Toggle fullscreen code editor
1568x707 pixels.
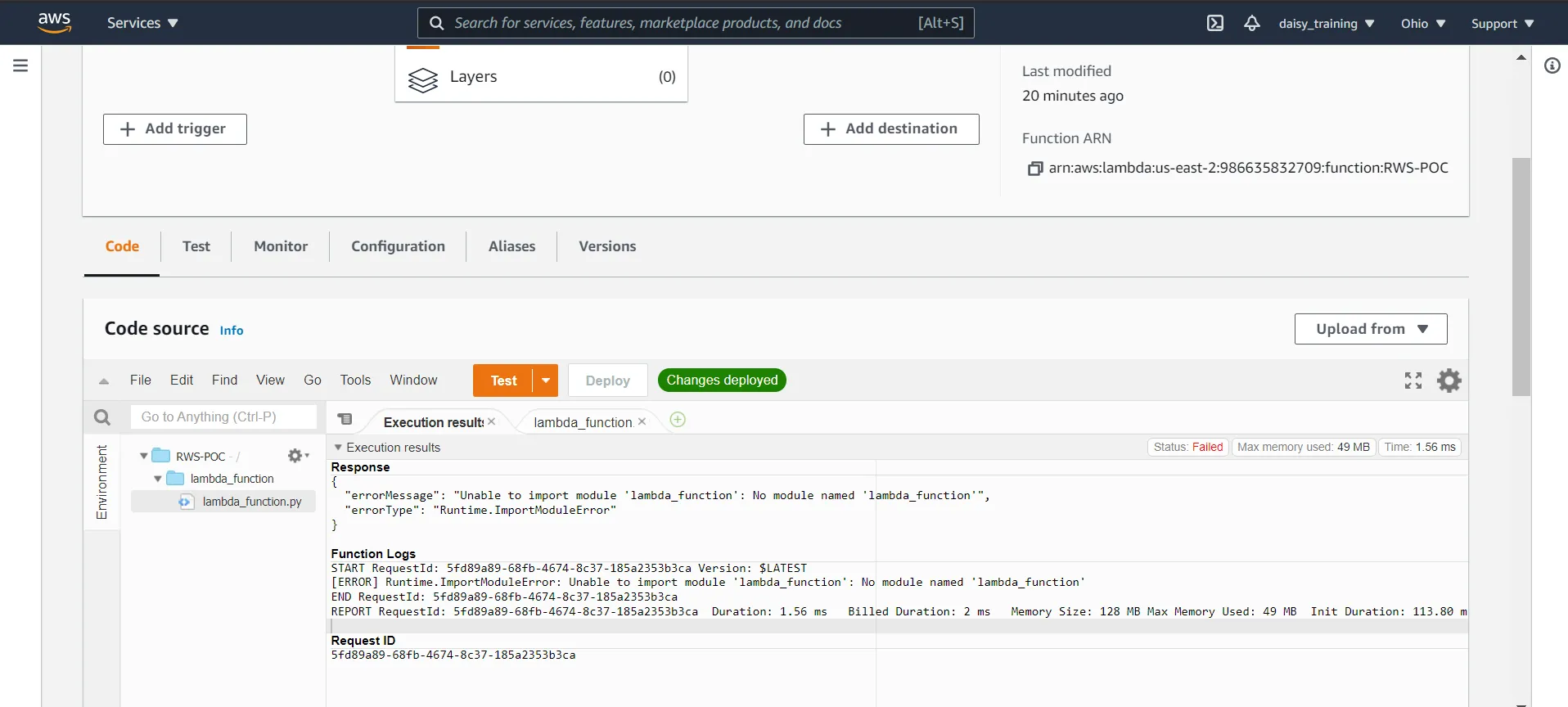[x=1413, y=381]
